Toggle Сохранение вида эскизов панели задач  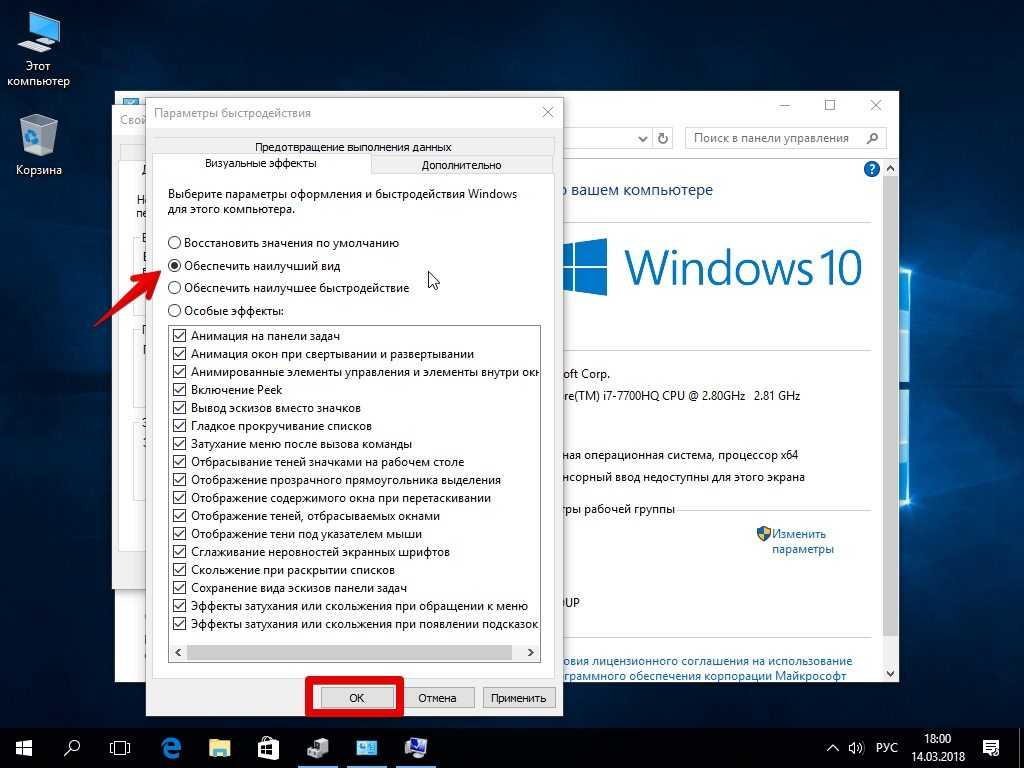180,588
